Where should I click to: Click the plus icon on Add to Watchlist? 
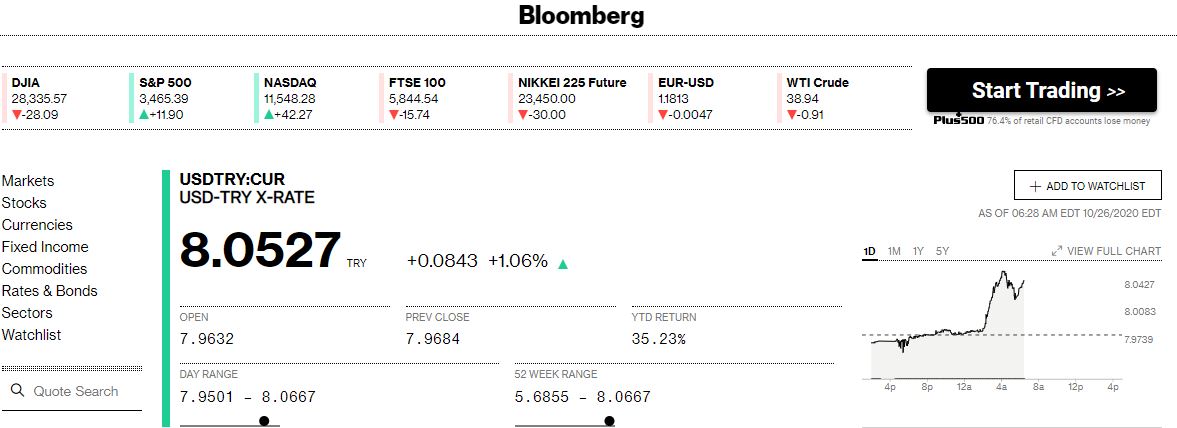tap(1035, 186)
